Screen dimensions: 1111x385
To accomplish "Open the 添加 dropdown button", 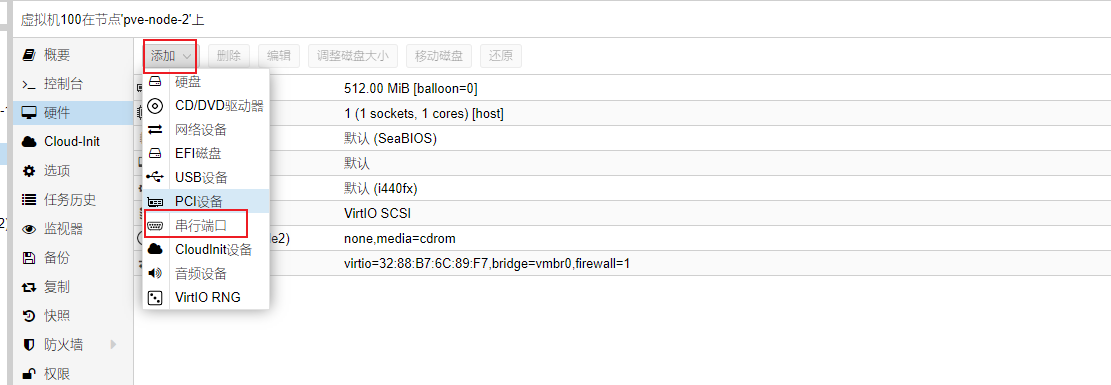I will pos(170,56).
